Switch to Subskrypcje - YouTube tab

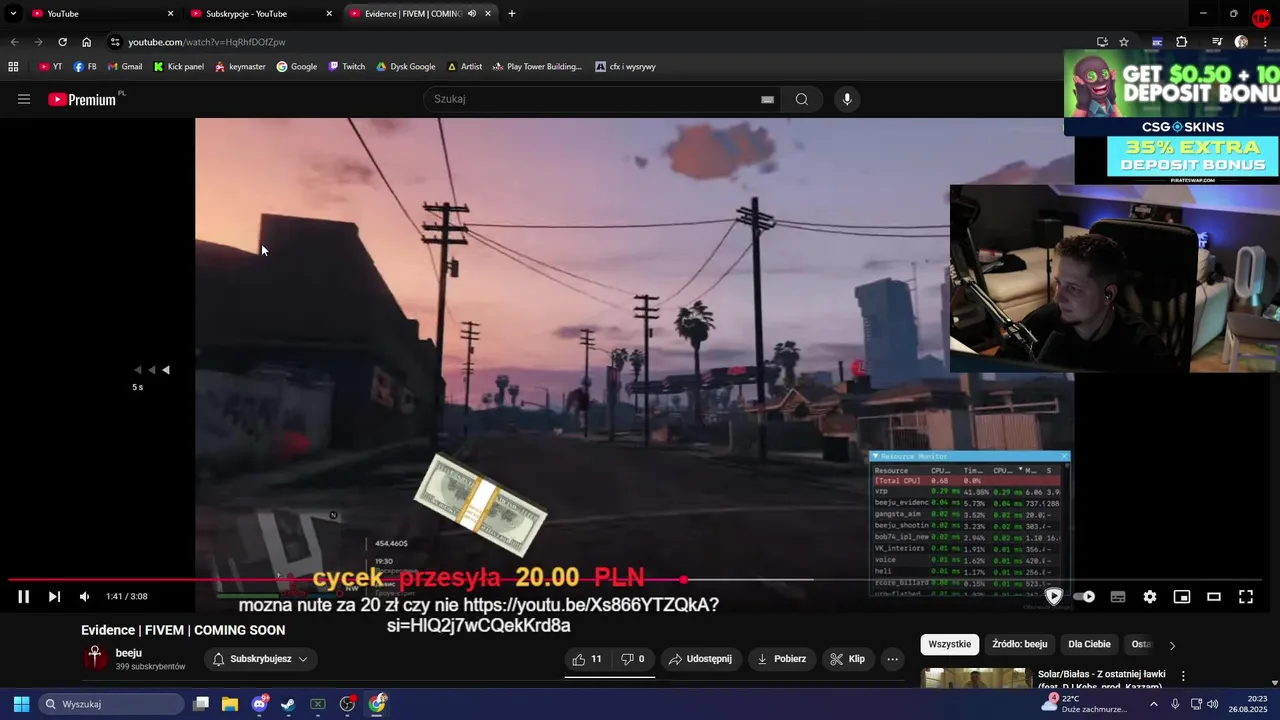point(260,14)
